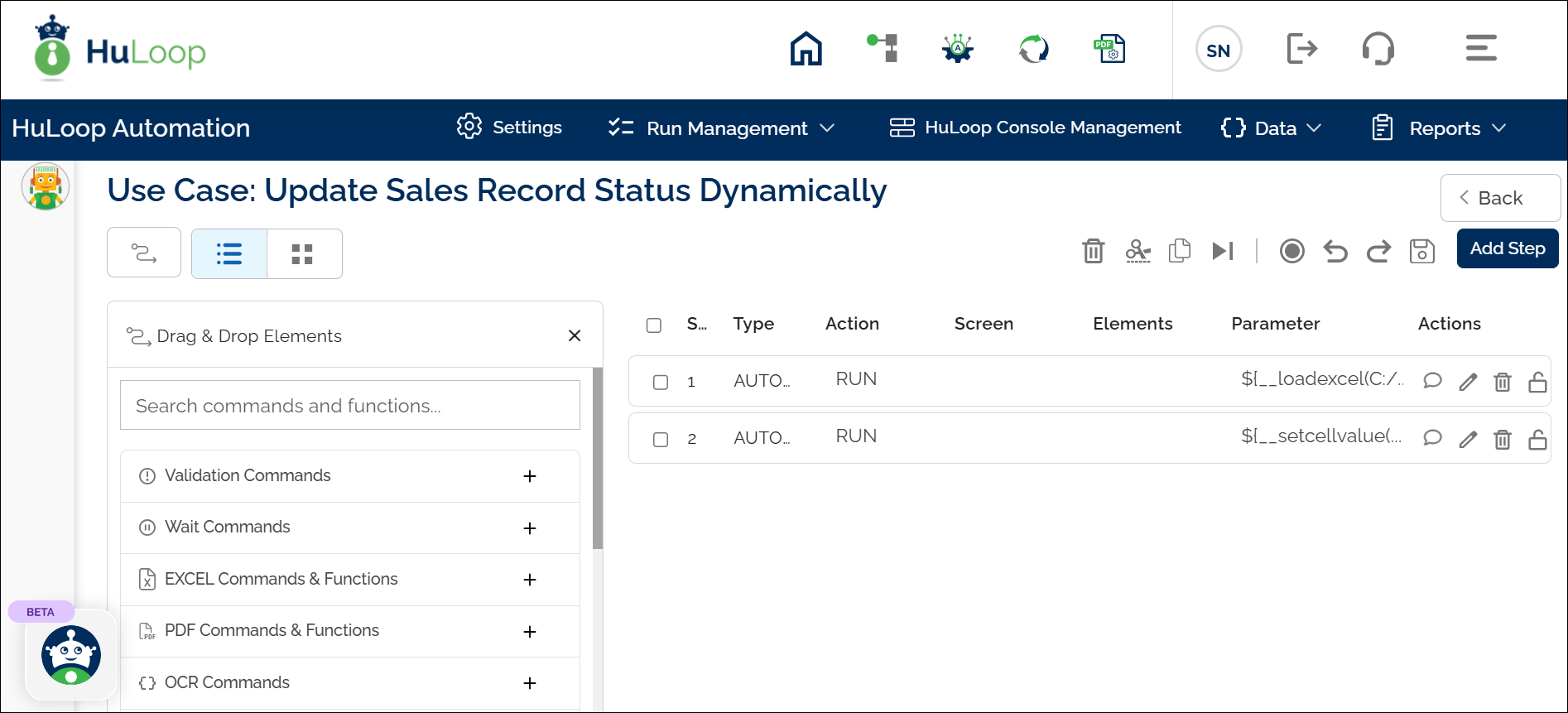Viewport: 1568px width, 713px height.
Task: Open the Data dropdown menu
Action: 1271,128
